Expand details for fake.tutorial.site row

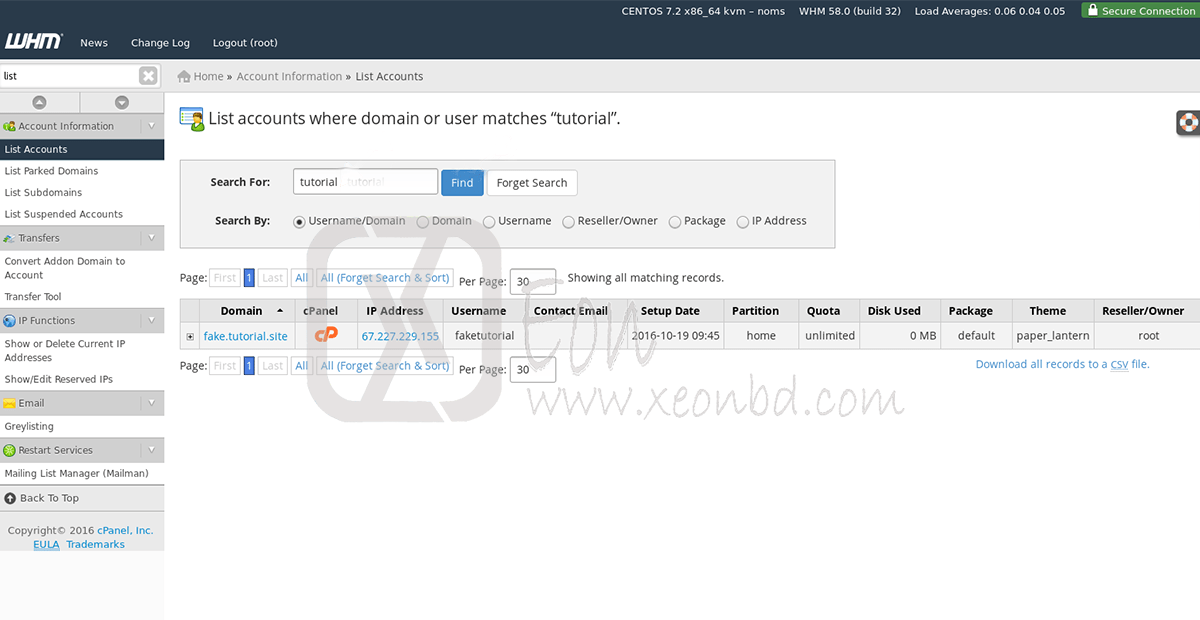click(x=190, y=335)
